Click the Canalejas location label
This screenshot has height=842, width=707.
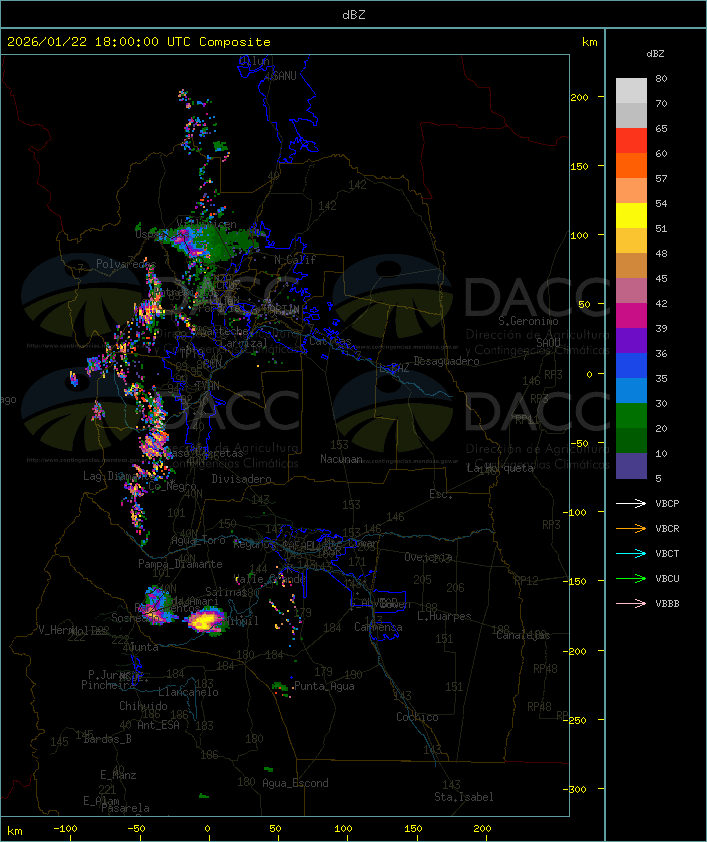tap(522, 635)
